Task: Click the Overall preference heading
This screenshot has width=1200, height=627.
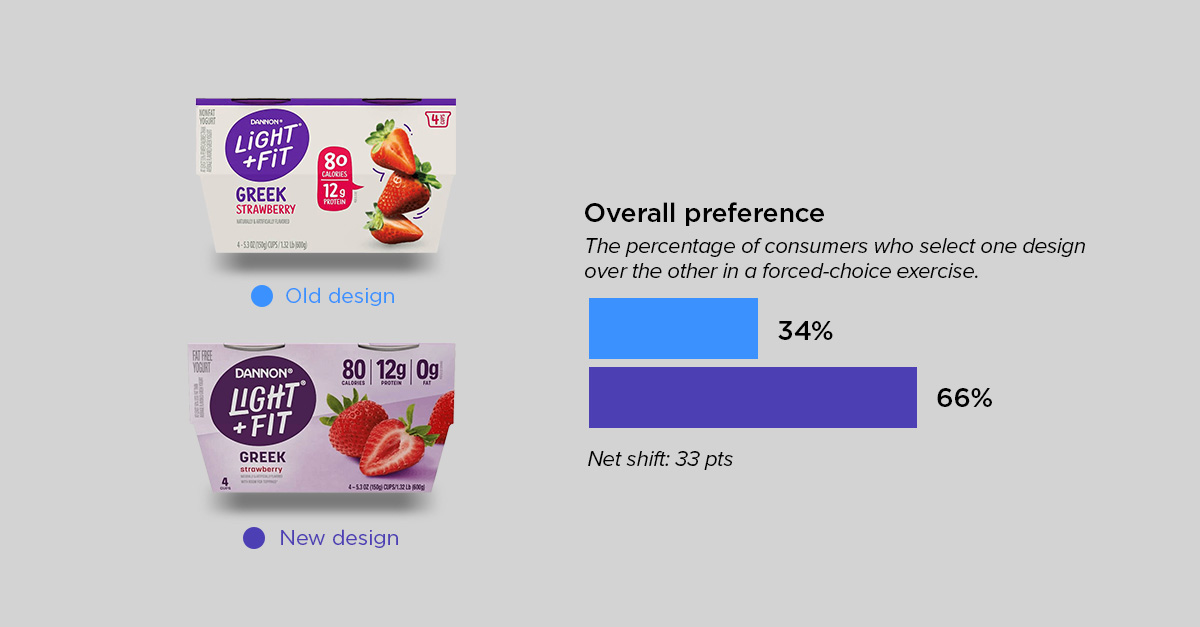Action: click(704, 213)
